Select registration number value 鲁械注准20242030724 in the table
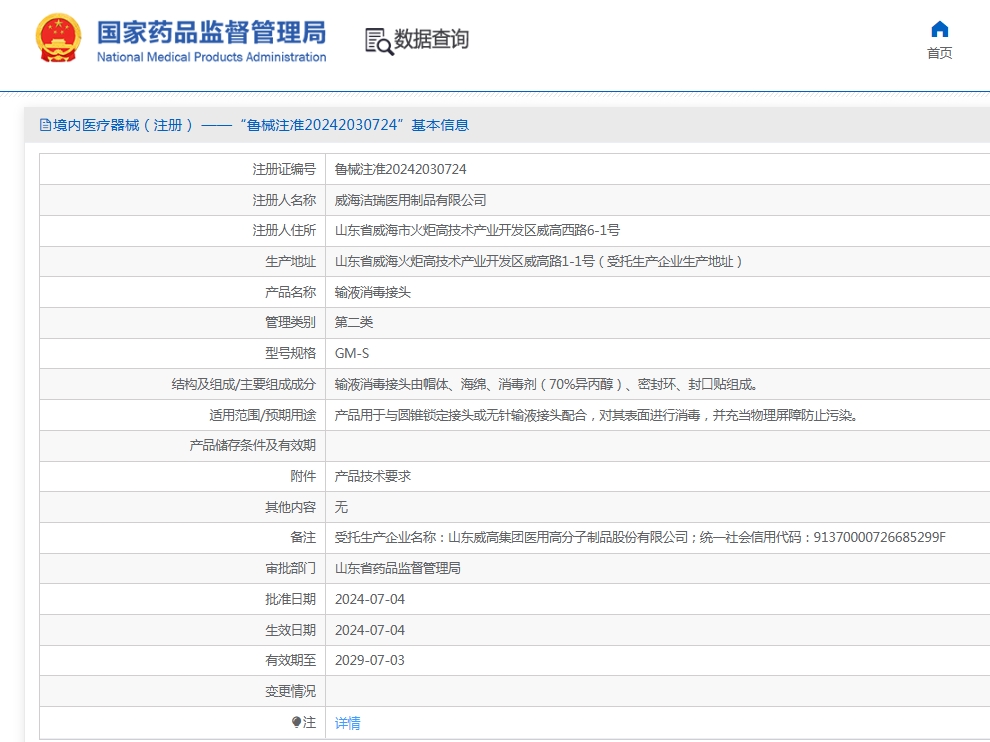The image size is (990, 742). point(400,169)
